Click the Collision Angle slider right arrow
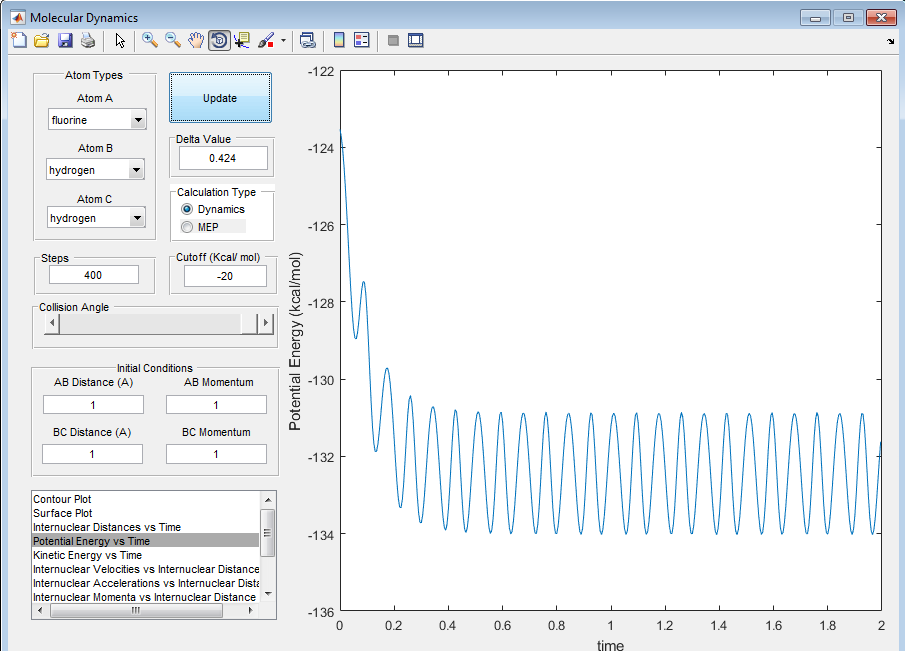 click(x=265, y=323)
